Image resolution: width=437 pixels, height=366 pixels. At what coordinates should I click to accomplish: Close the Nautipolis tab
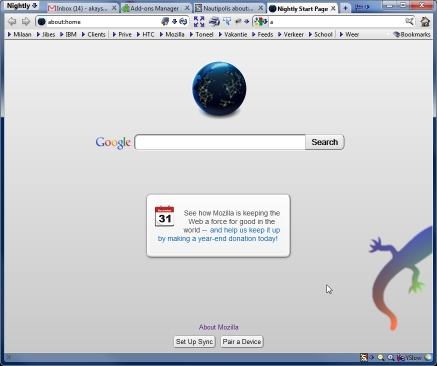261,8
